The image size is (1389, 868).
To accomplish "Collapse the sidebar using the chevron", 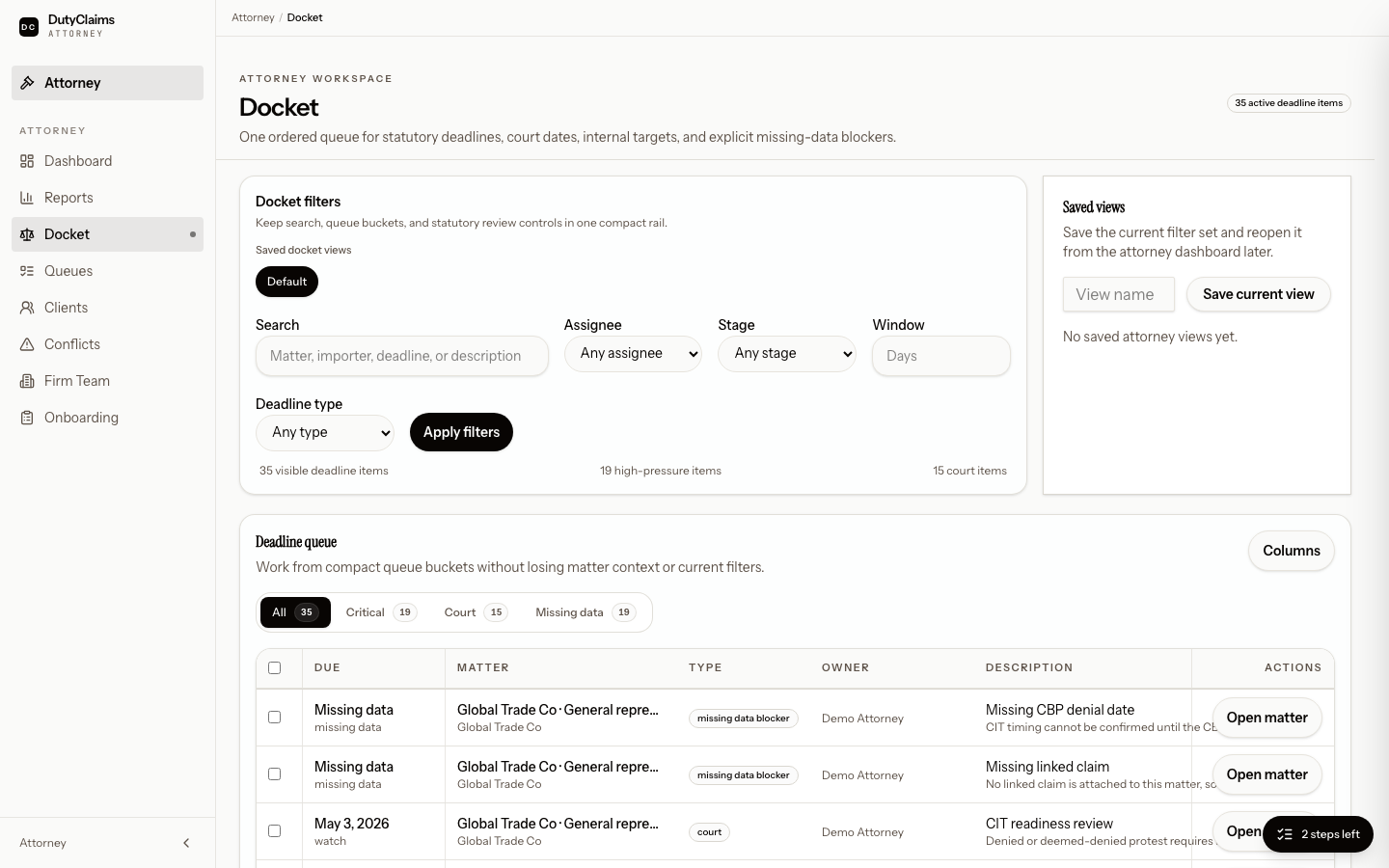I will pos(186,843).
